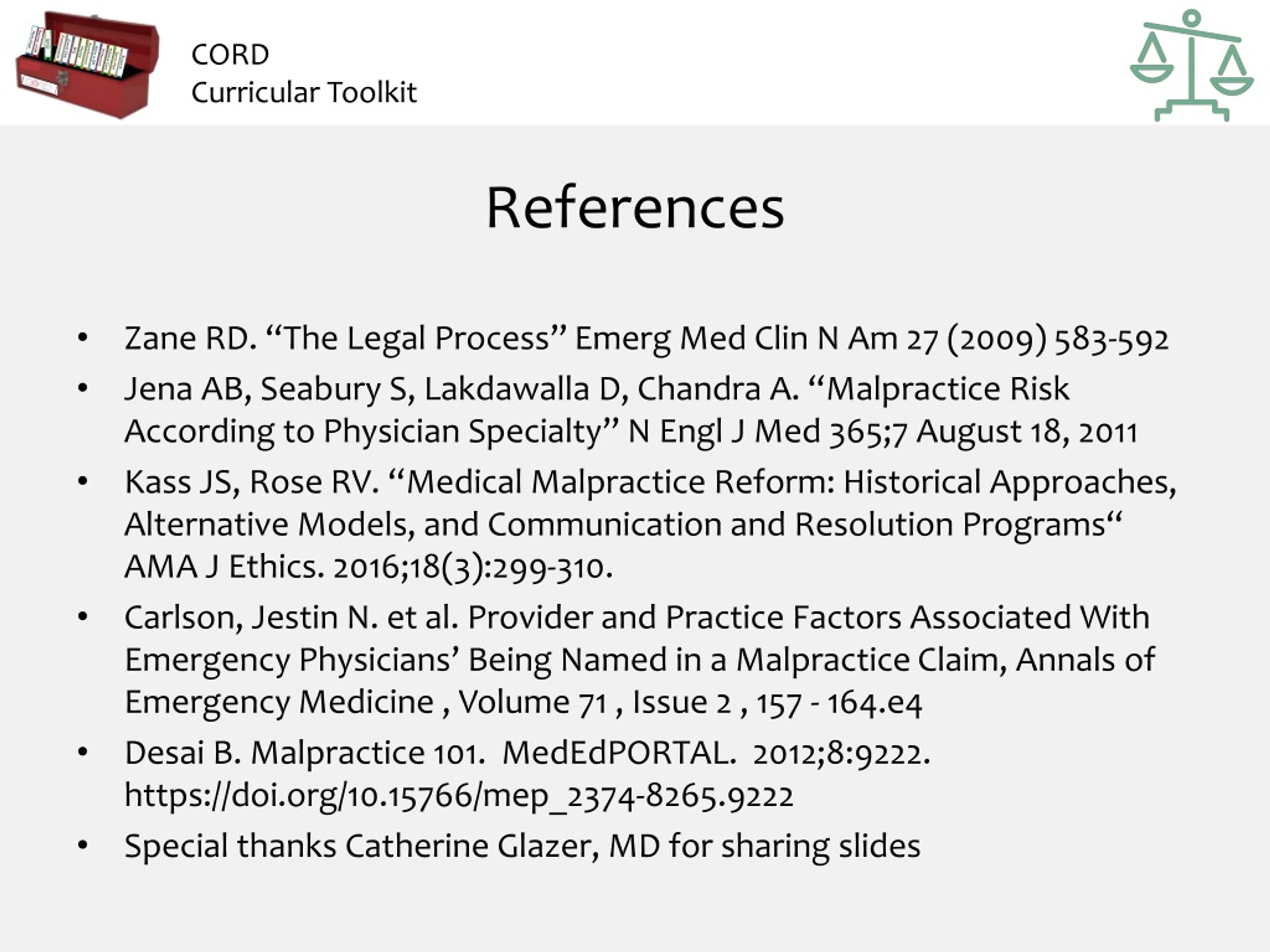1270x952 pixels.
Task: Click the red toolbox image
Action: [x=87, y=64]
